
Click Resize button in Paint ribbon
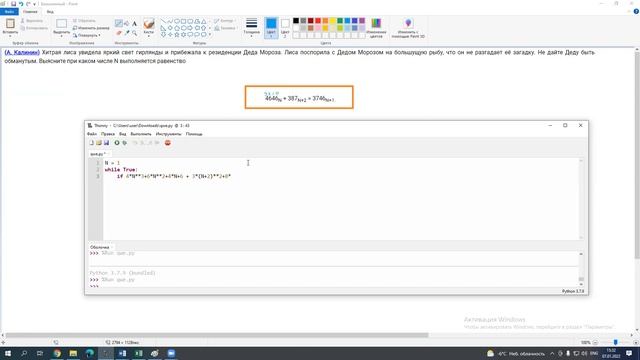point(91,28)
